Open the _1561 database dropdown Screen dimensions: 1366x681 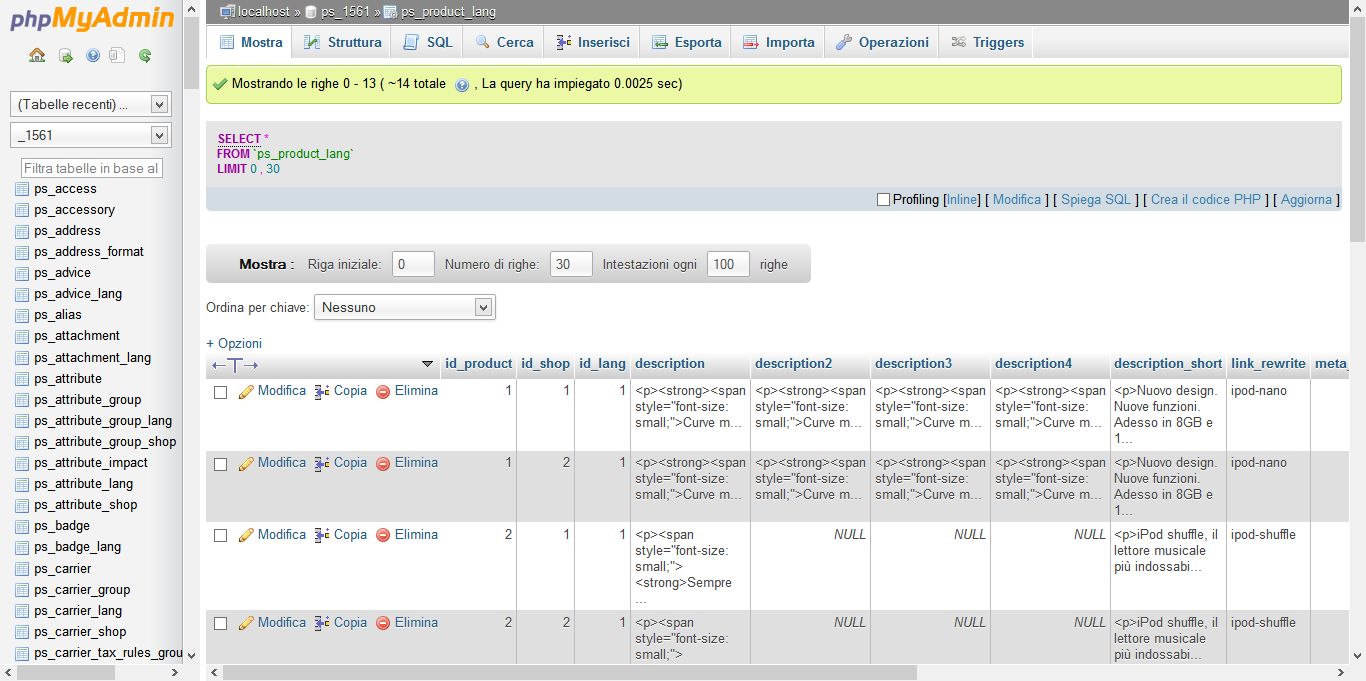coord(91,135)
